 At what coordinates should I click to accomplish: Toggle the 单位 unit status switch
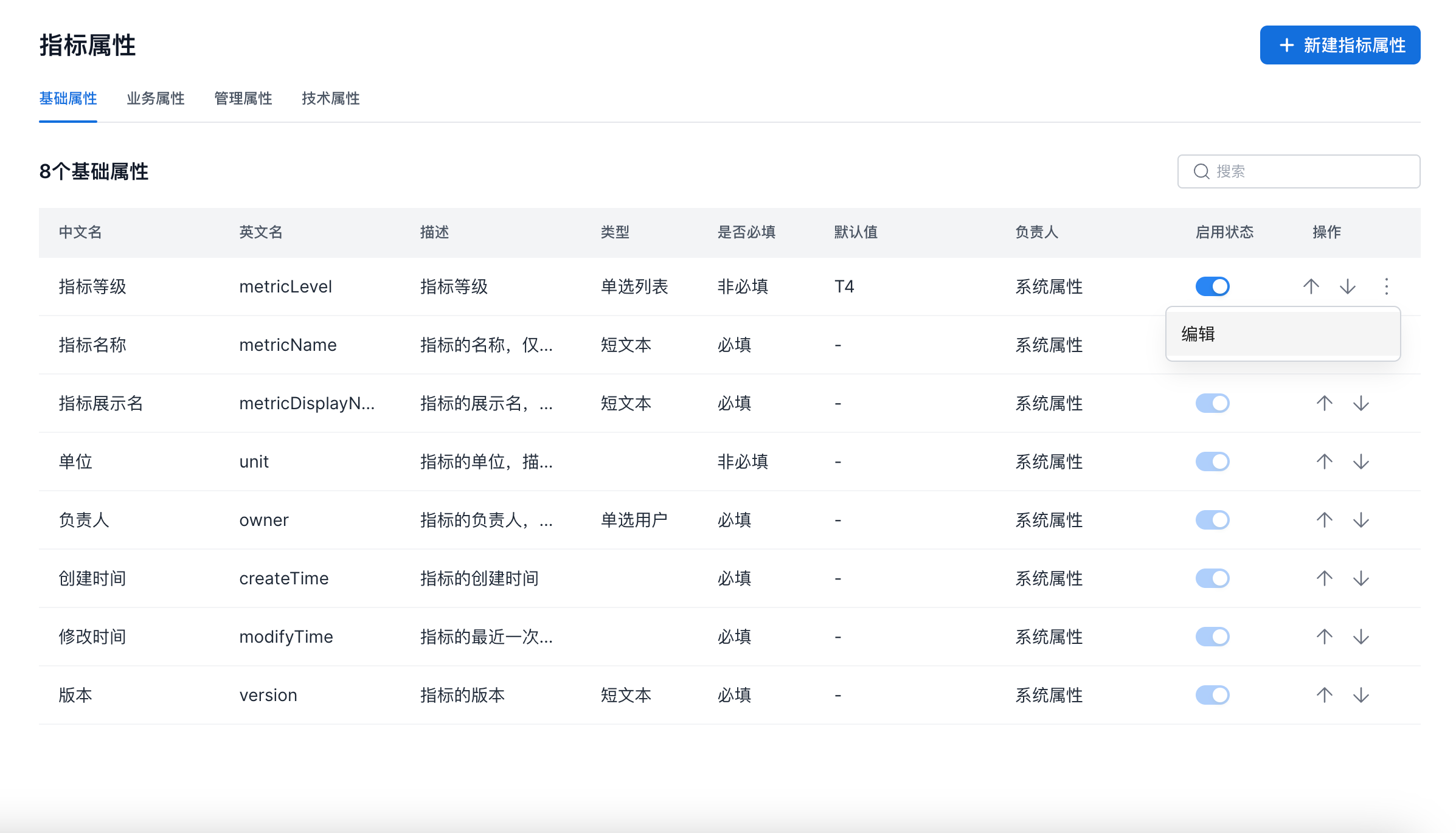click(1212, 461)
